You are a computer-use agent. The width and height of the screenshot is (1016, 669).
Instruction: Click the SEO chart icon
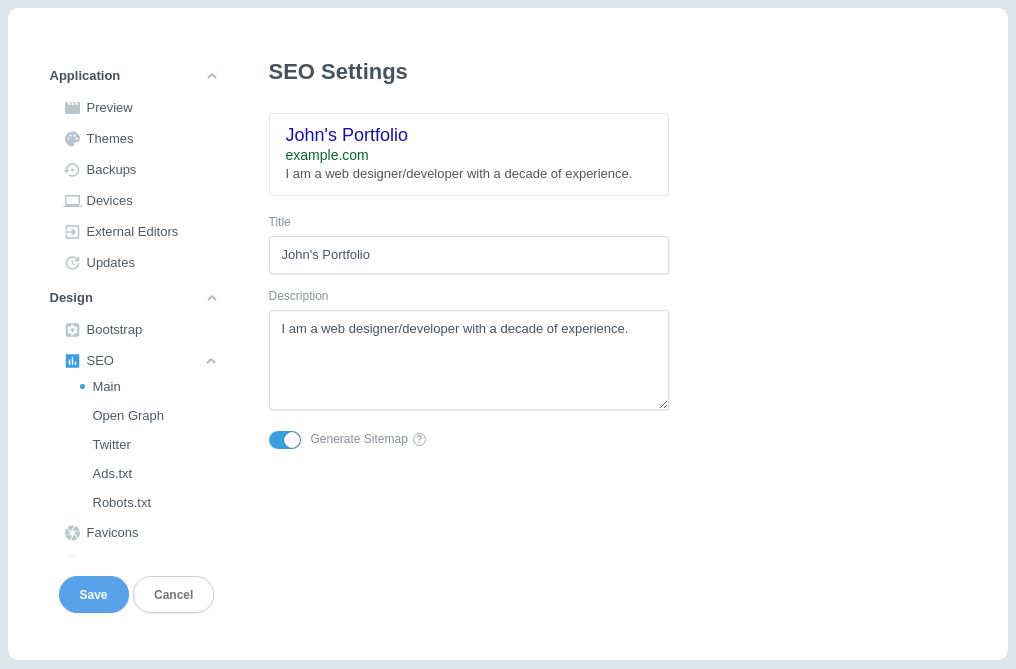(x=72, y=360)
